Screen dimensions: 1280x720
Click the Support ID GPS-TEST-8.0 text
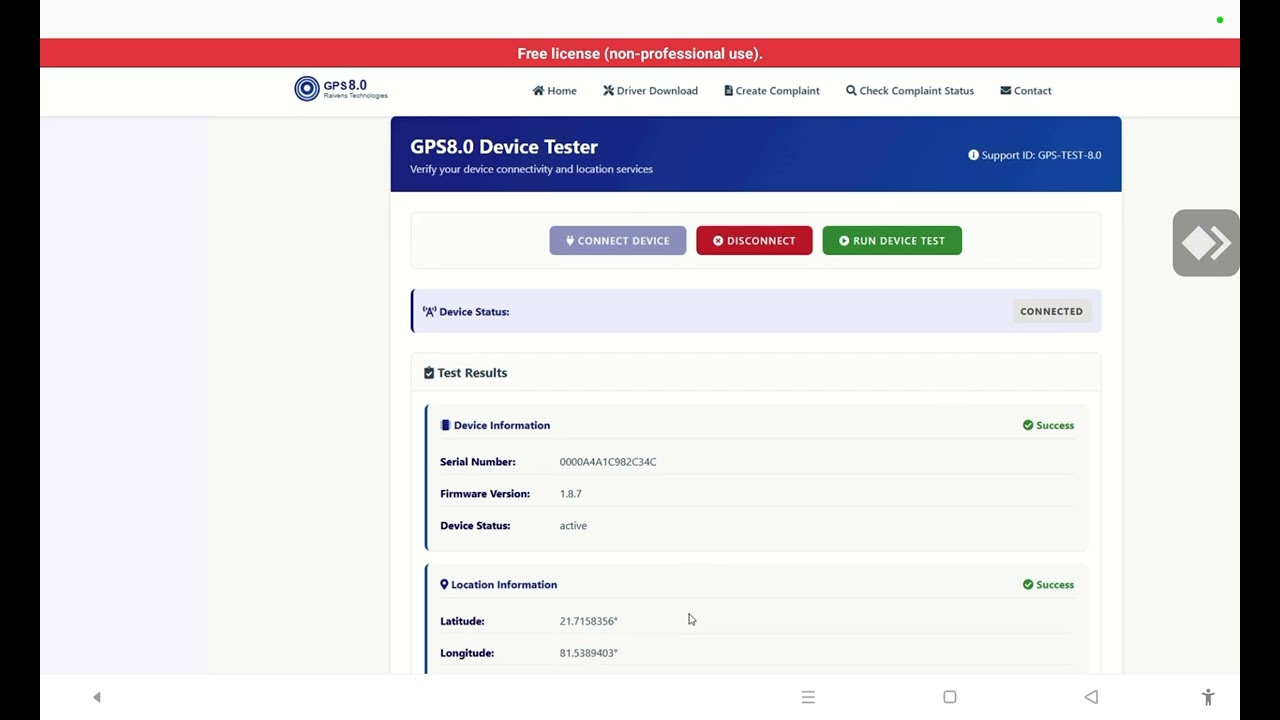1041,155
